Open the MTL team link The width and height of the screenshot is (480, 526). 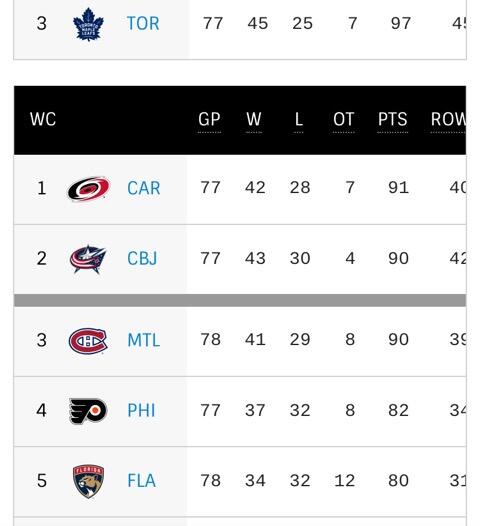[x=144, y=340]
